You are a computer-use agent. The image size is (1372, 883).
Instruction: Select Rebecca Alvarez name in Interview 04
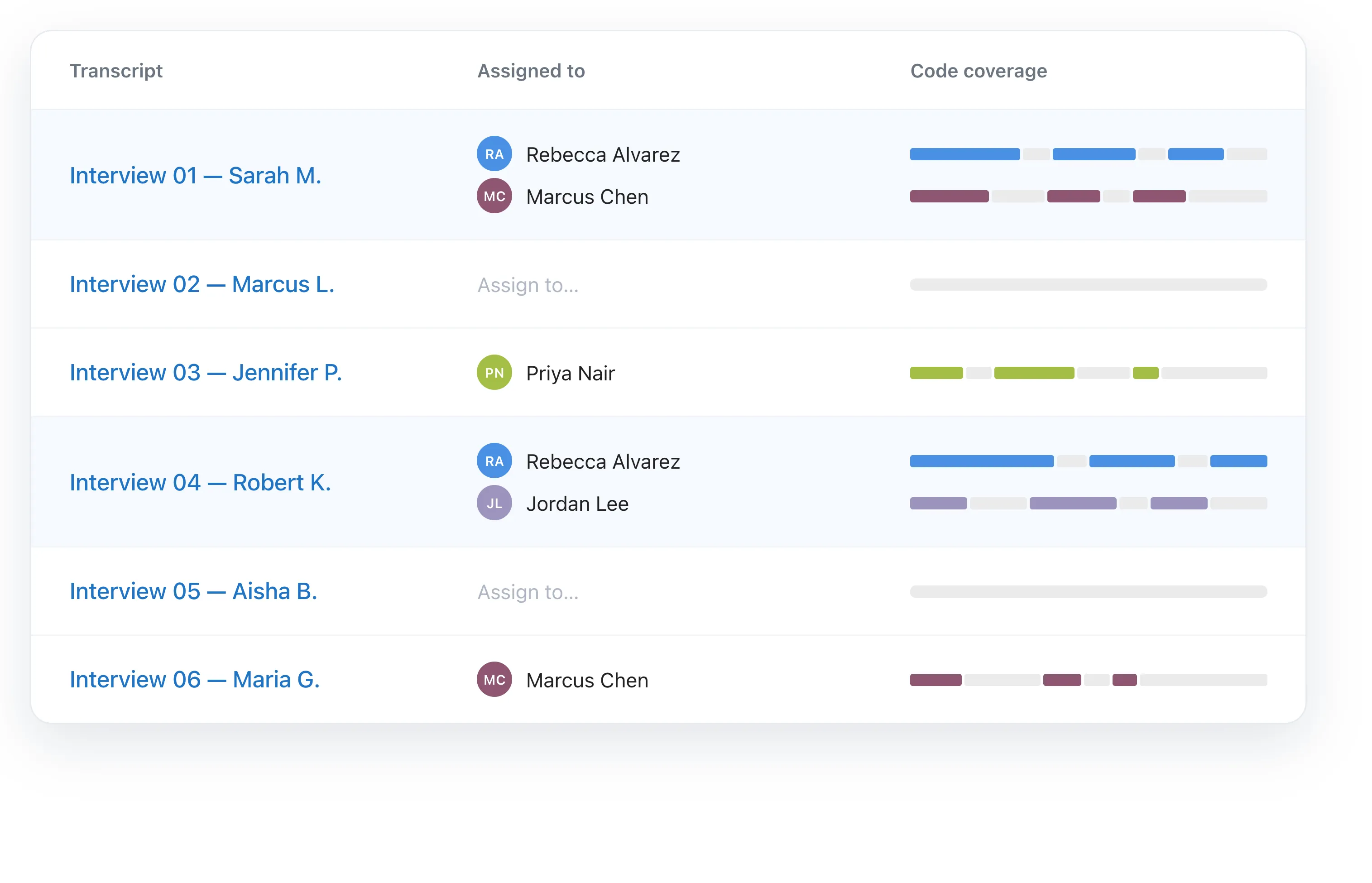[x=603, y=461]
